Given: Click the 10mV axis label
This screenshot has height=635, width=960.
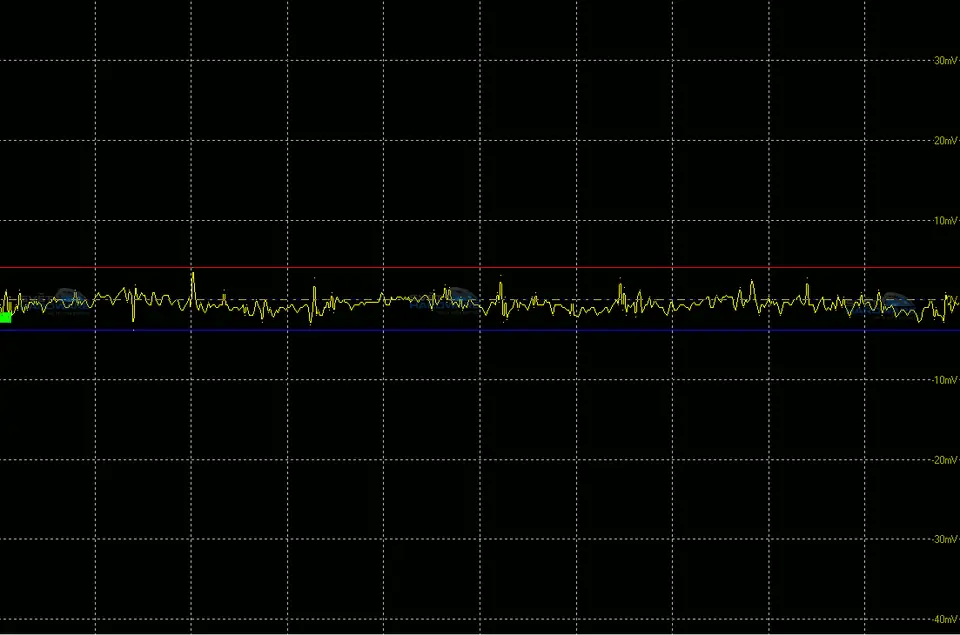Looking at the screenshot, I should click(944, 220).
